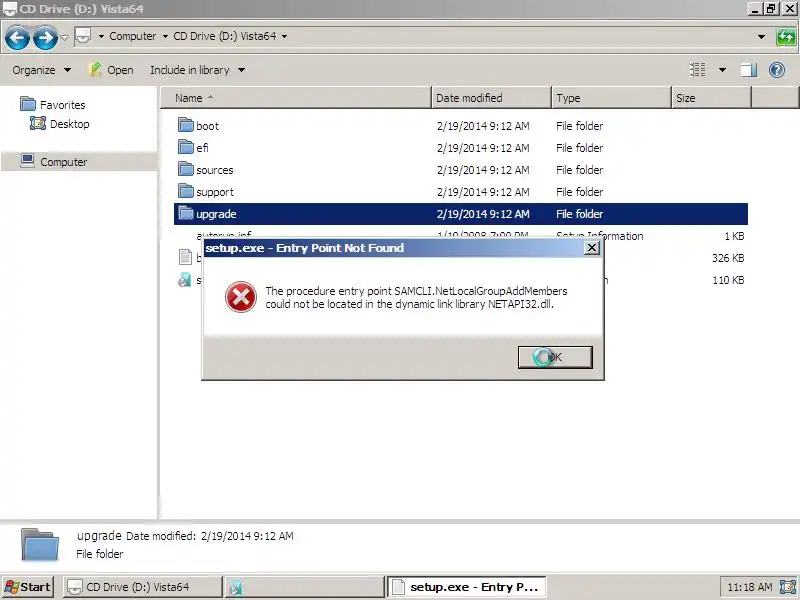Click Computer in the address breadcrumb
Image resolution: width=800 pixels, height=600 pixels.
click(x=133, y=36)
